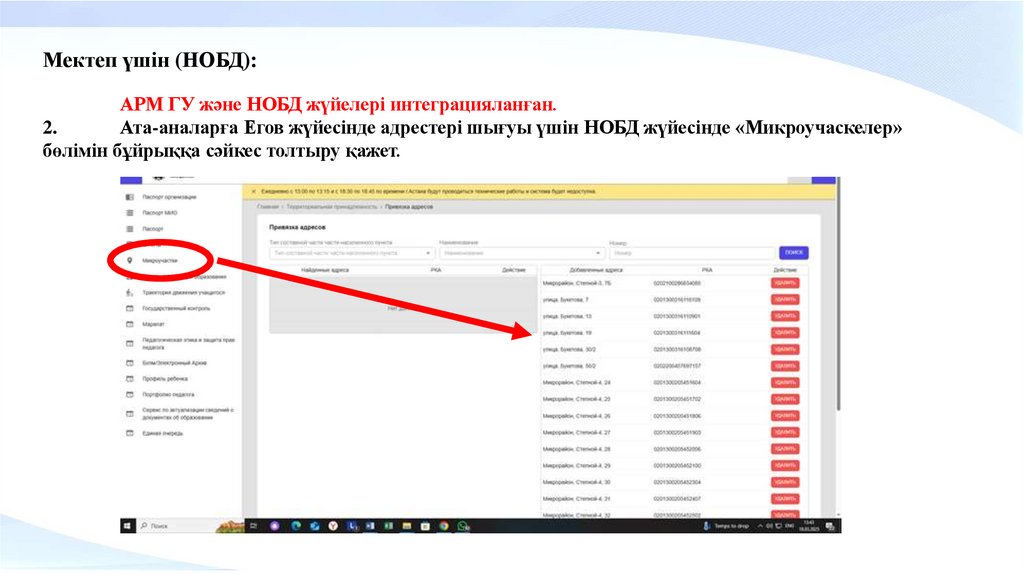Click the Номер input field

(x=692, y=253)
